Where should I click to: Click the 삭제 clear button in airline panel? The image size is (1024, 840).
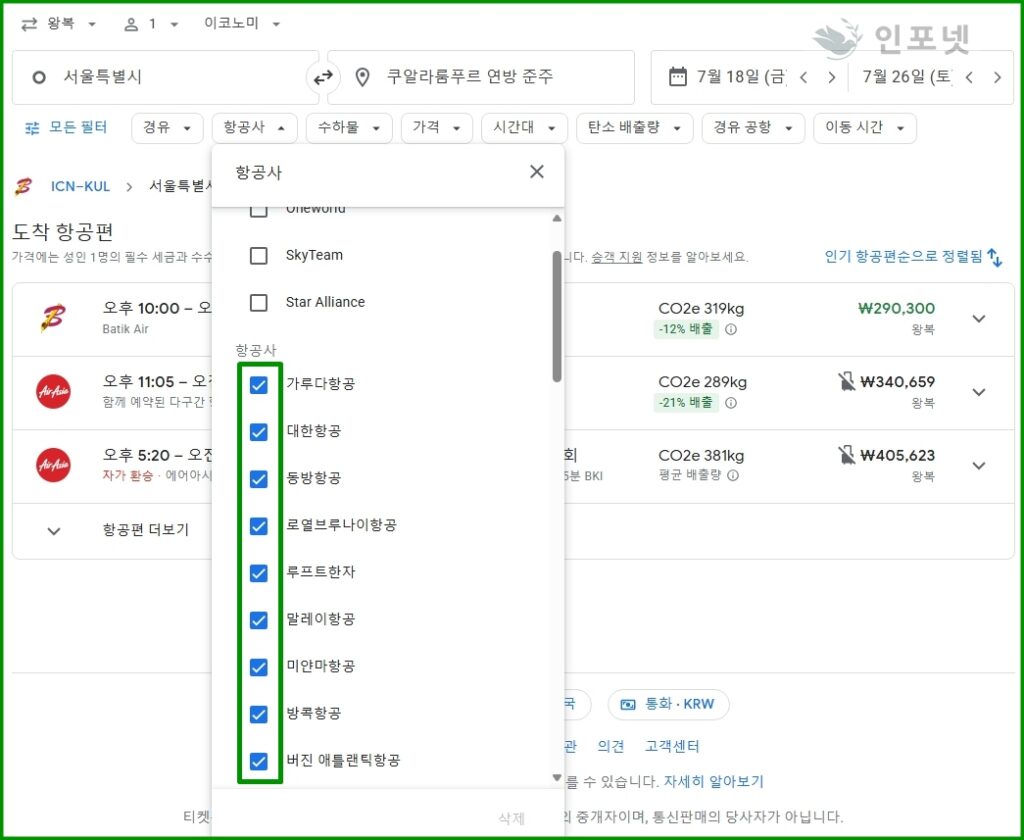point(511,818)
